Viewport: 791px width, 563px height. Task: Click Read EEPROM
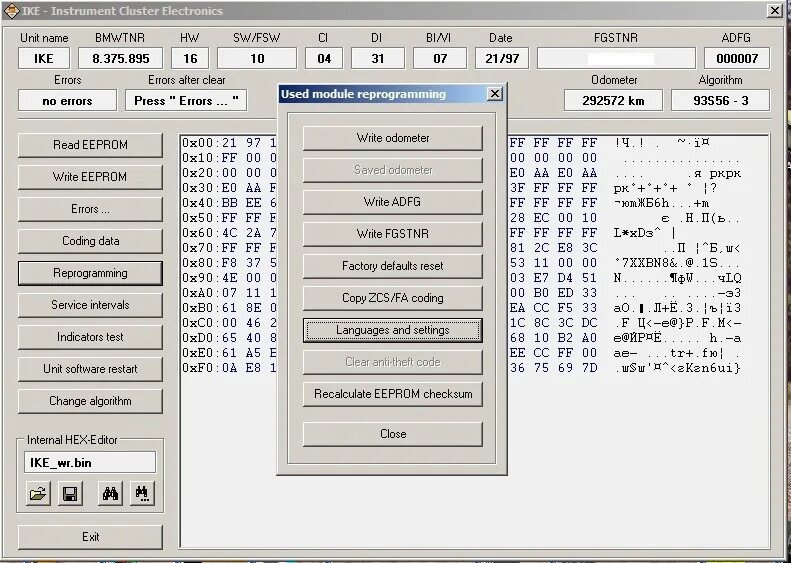coord(90,145)
